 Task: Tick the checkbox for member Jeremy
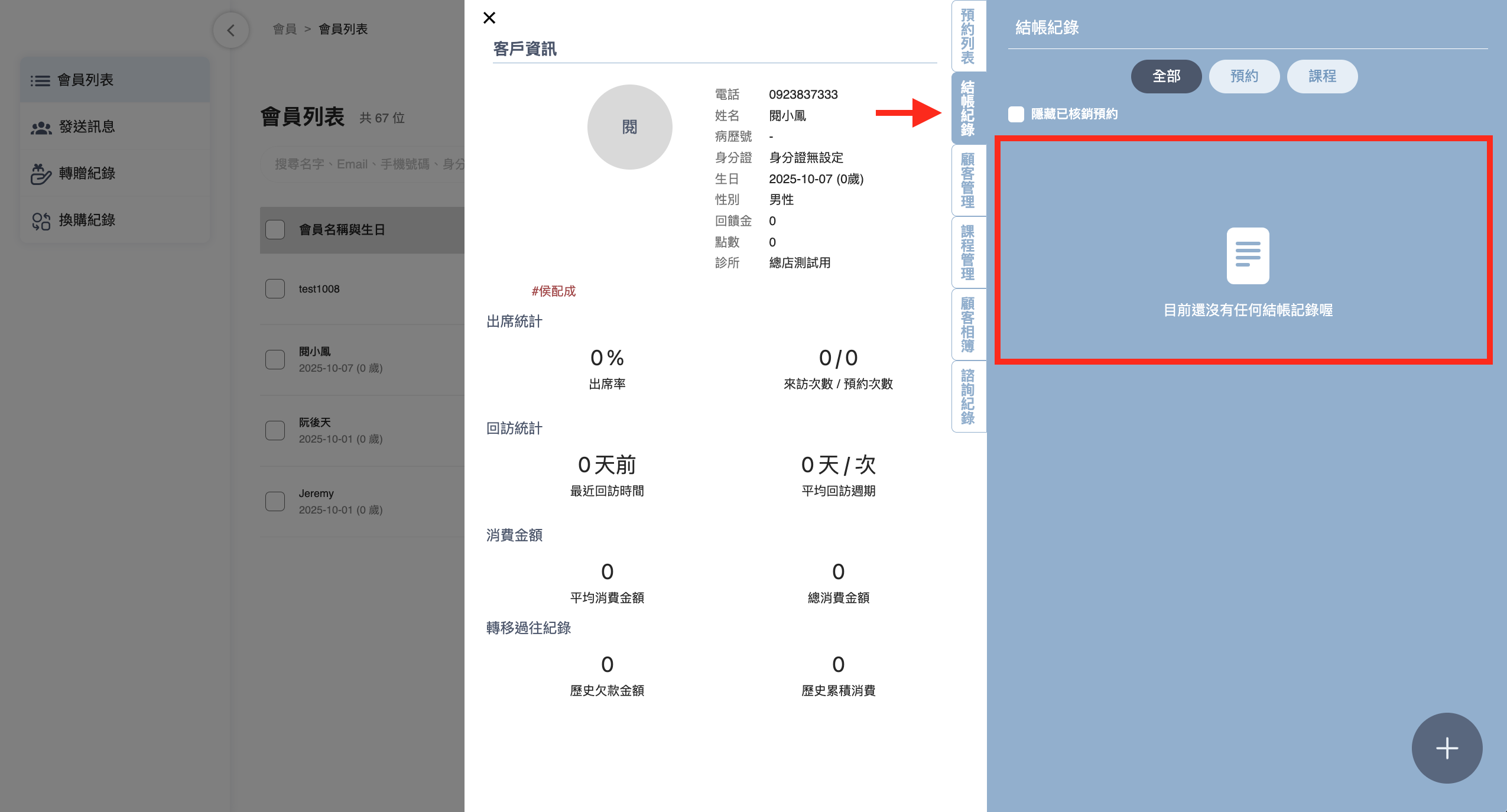[275, 501]
